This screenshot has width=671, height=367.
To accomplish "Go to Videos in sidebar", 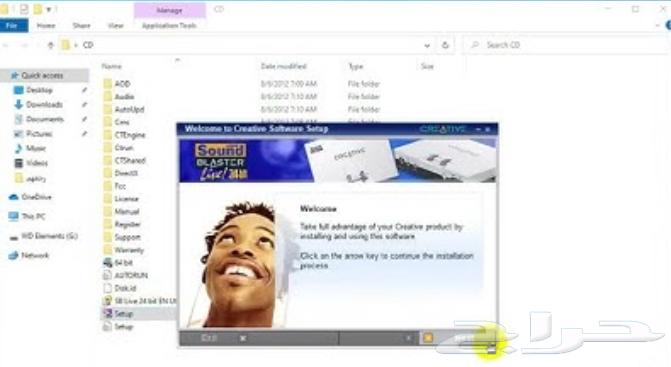I will [x=37, y=163].
